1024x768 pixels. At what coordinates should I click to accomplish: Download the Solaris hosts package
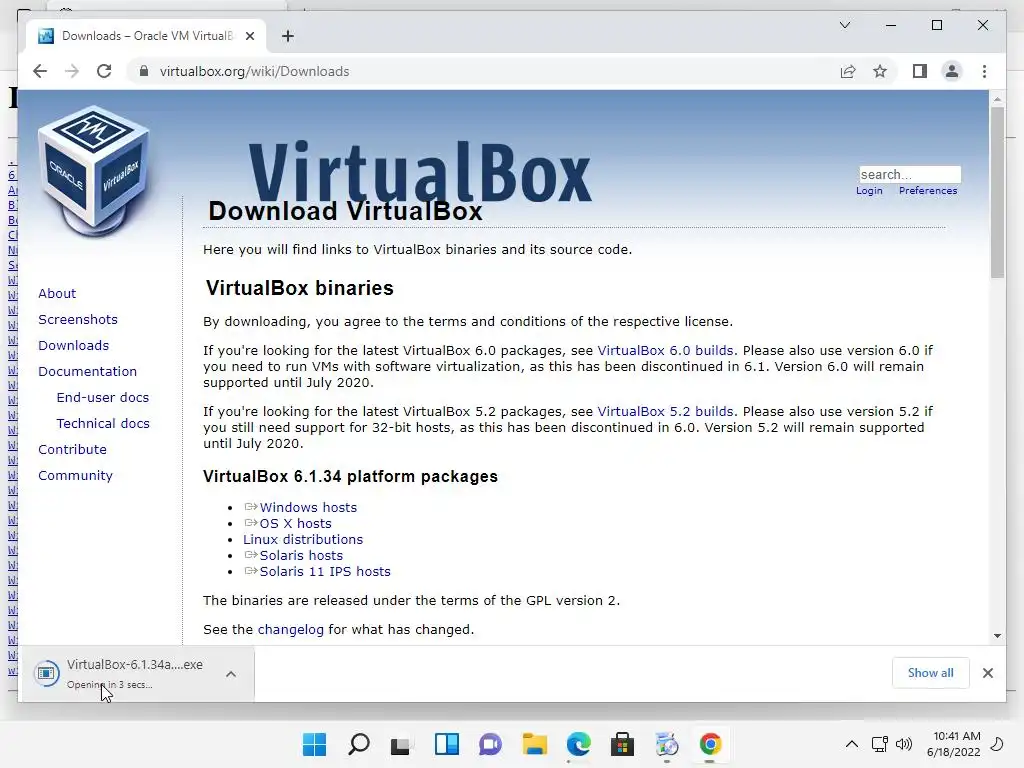301,556
